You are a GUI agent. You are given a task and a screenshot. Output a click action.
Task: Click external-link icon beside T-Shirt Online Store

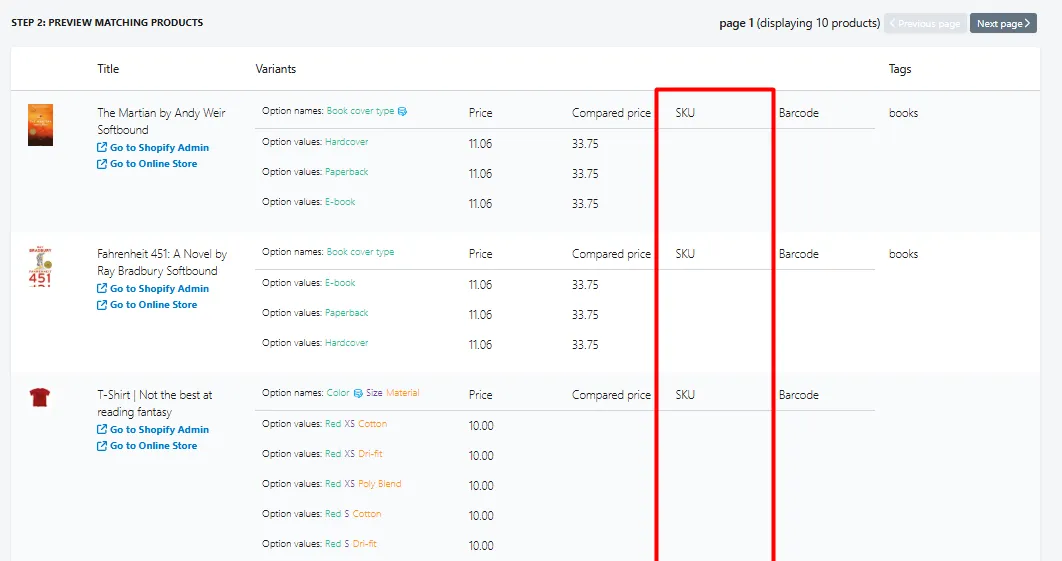click(x=102, y=445)
